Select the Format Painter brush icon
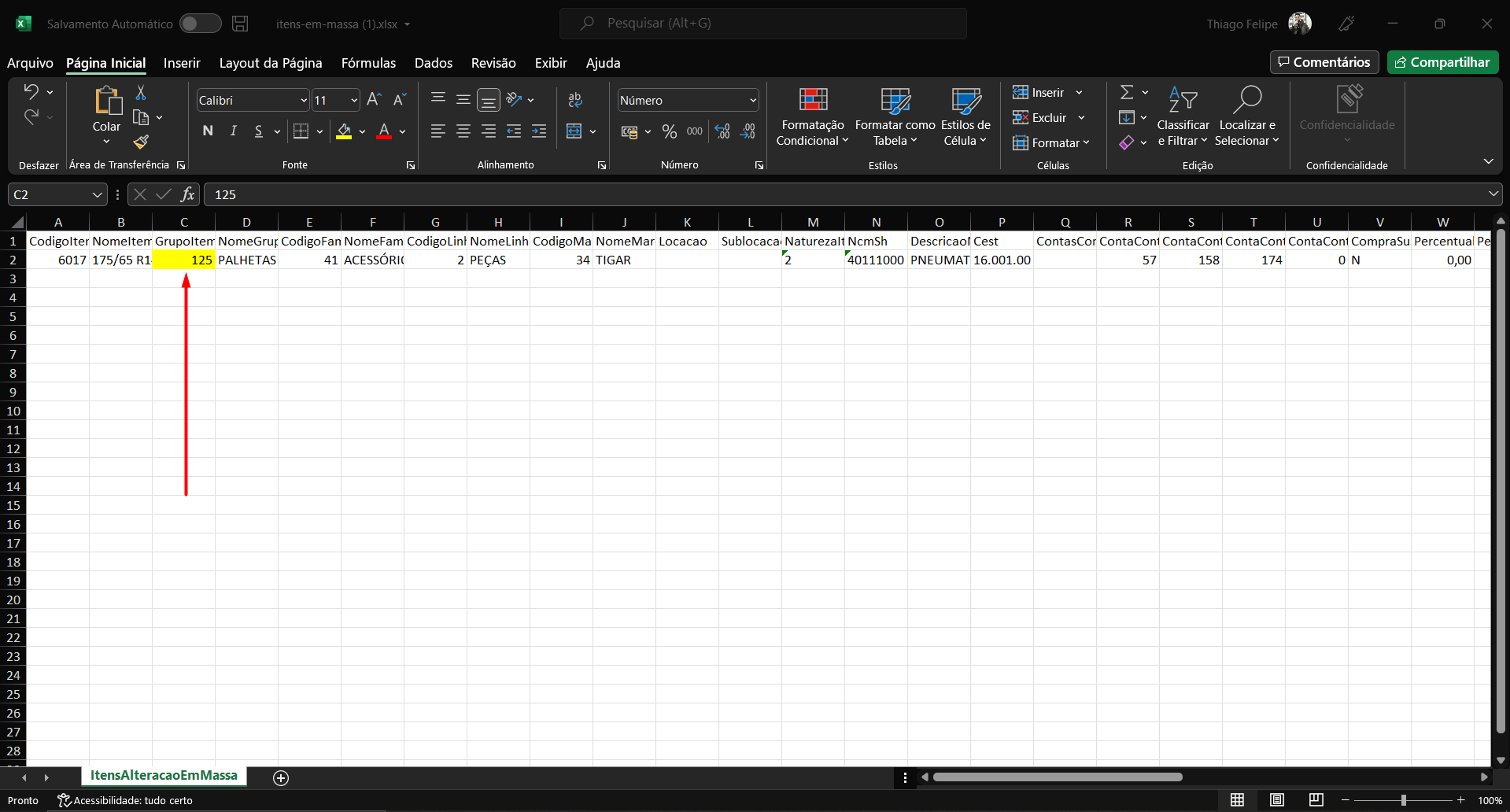Image resolution: width=1510 pixels, height=812 pixels. point(141,142)
